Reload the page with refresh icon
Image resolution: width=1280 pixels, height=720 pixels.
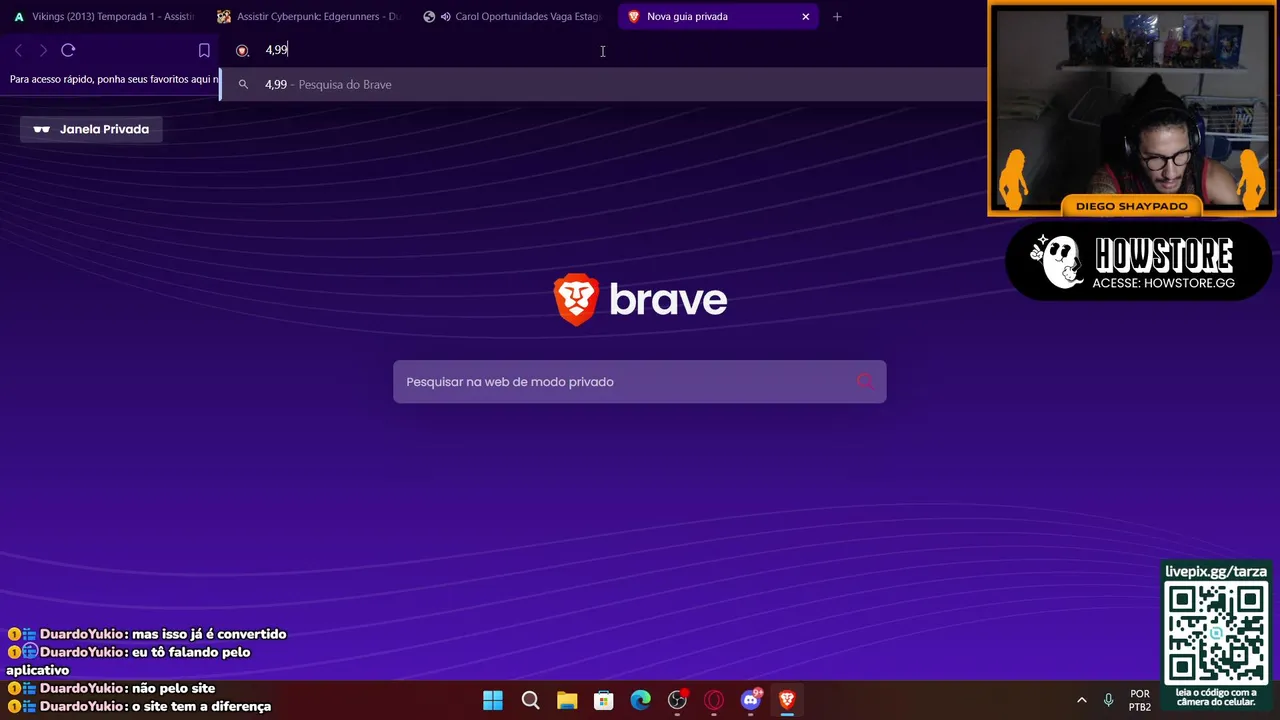(x=68, y=50)
